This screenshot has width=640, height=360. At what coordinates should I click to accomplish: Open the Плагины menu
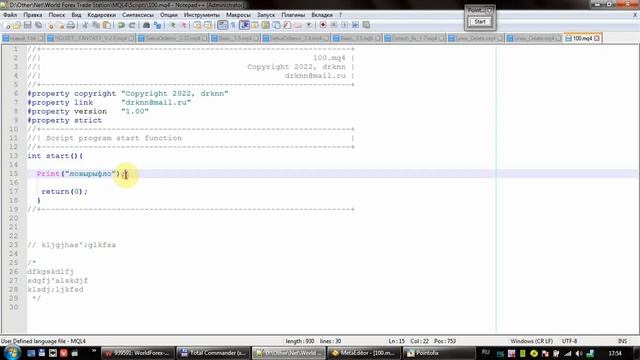293,15
